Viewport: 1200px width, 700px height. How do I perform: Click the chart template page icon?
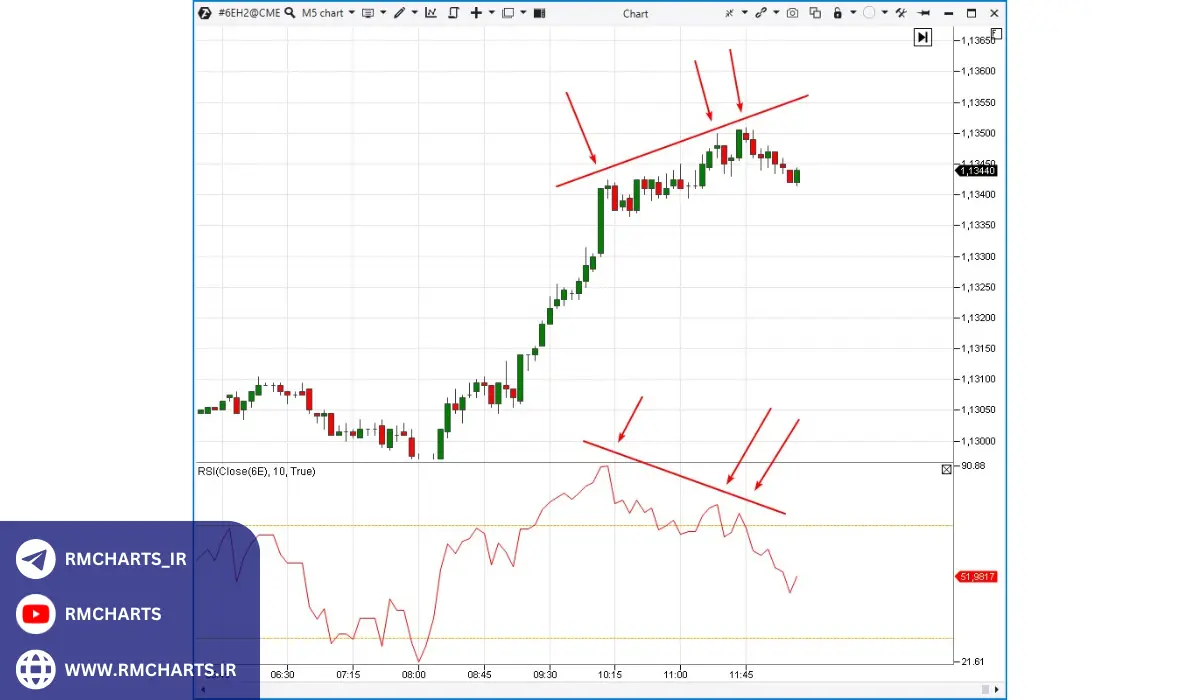(453, 13)
